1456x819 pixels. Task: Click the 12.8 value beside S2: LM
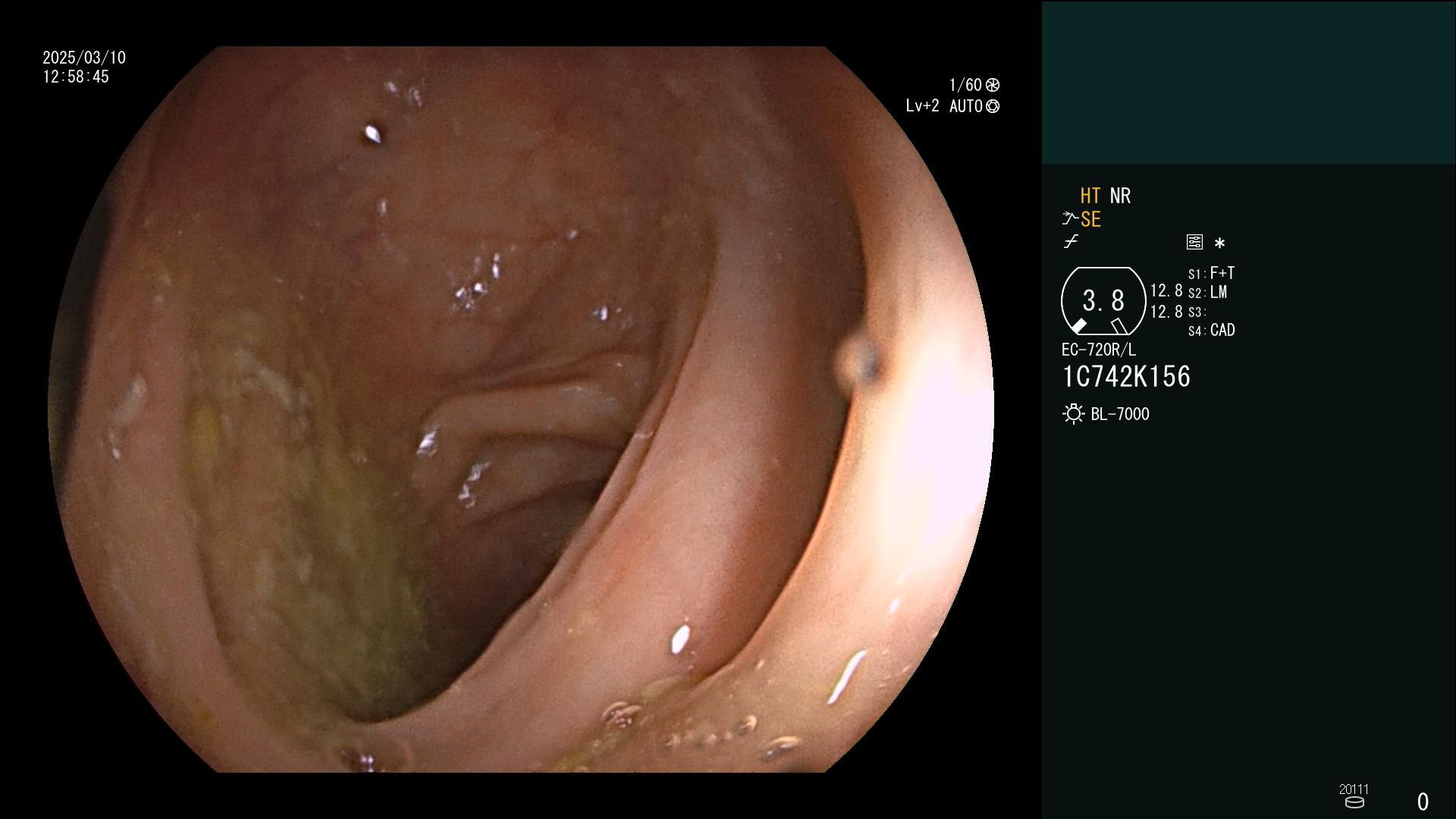point(1166,291)
